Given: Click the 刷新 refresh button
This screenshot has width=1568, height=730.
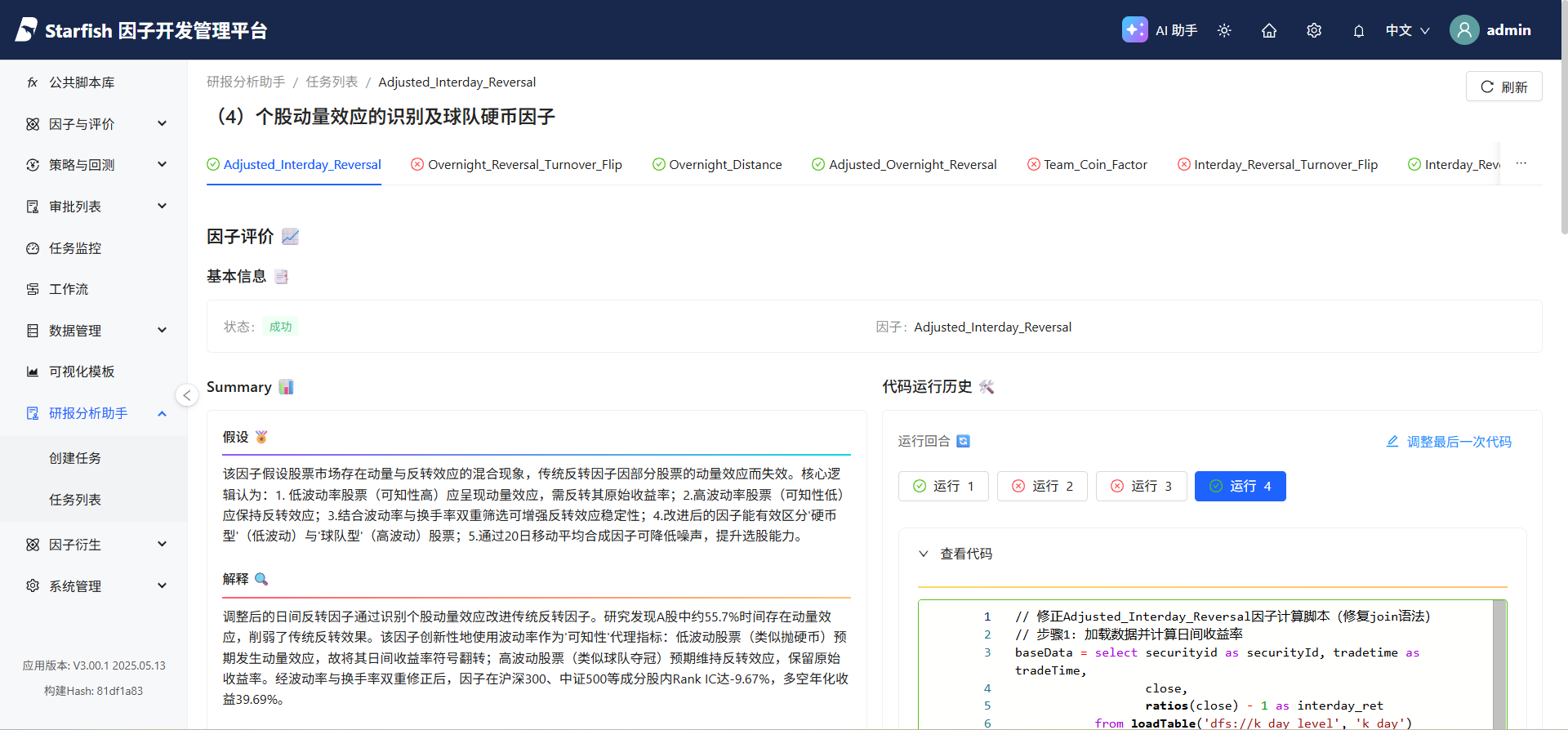Looking at the screenshot, I should tap(1503, 87).
